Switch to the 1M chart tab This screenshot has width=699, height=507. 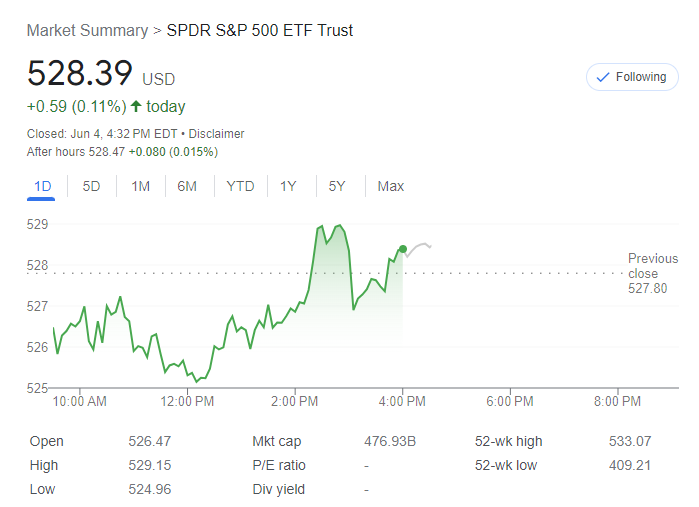140,186
